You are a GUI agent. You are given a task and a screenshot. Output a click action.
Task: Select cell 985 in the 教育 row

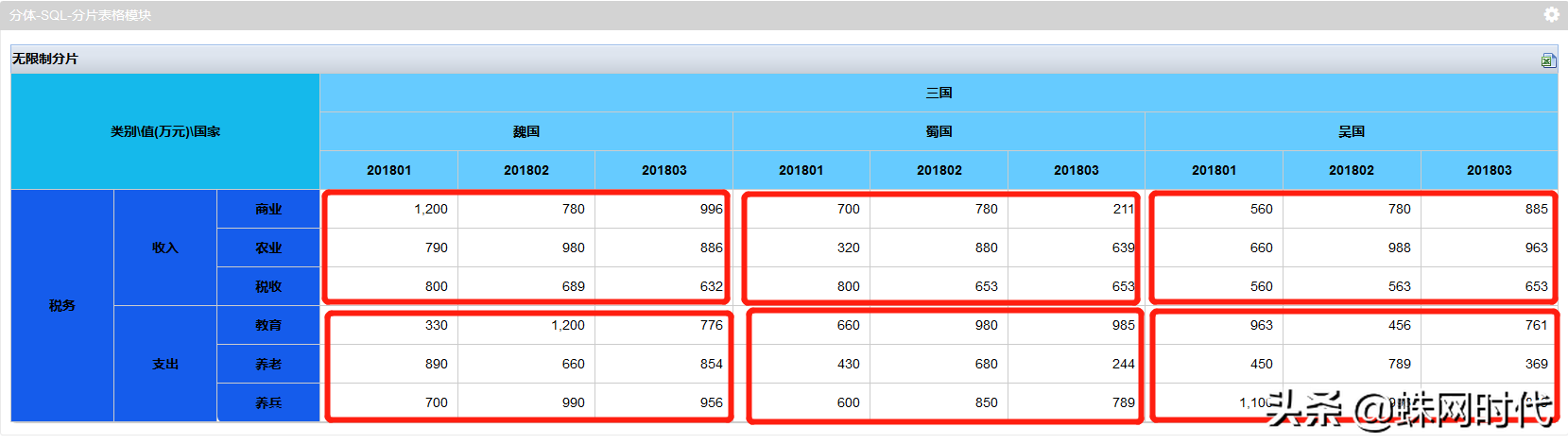pyautogui.click(x=1077, y=325)
